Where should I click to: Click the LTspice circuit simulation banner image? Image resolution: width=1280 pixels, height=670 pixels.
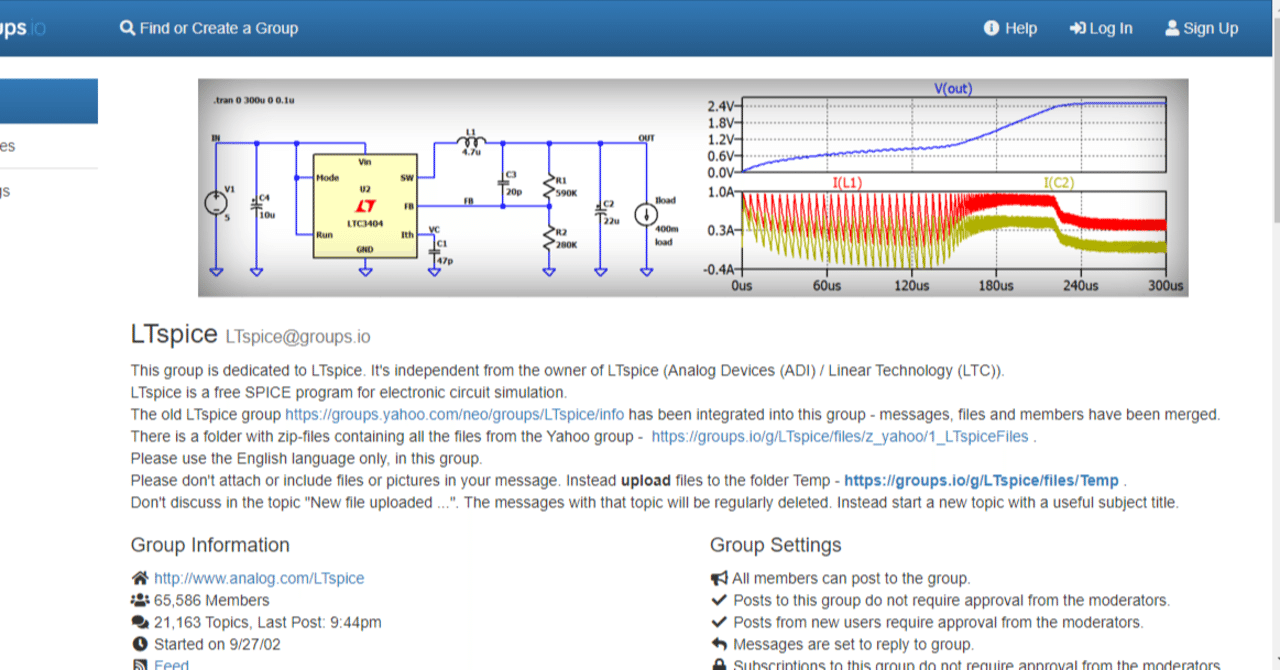[x=692, y=186]
